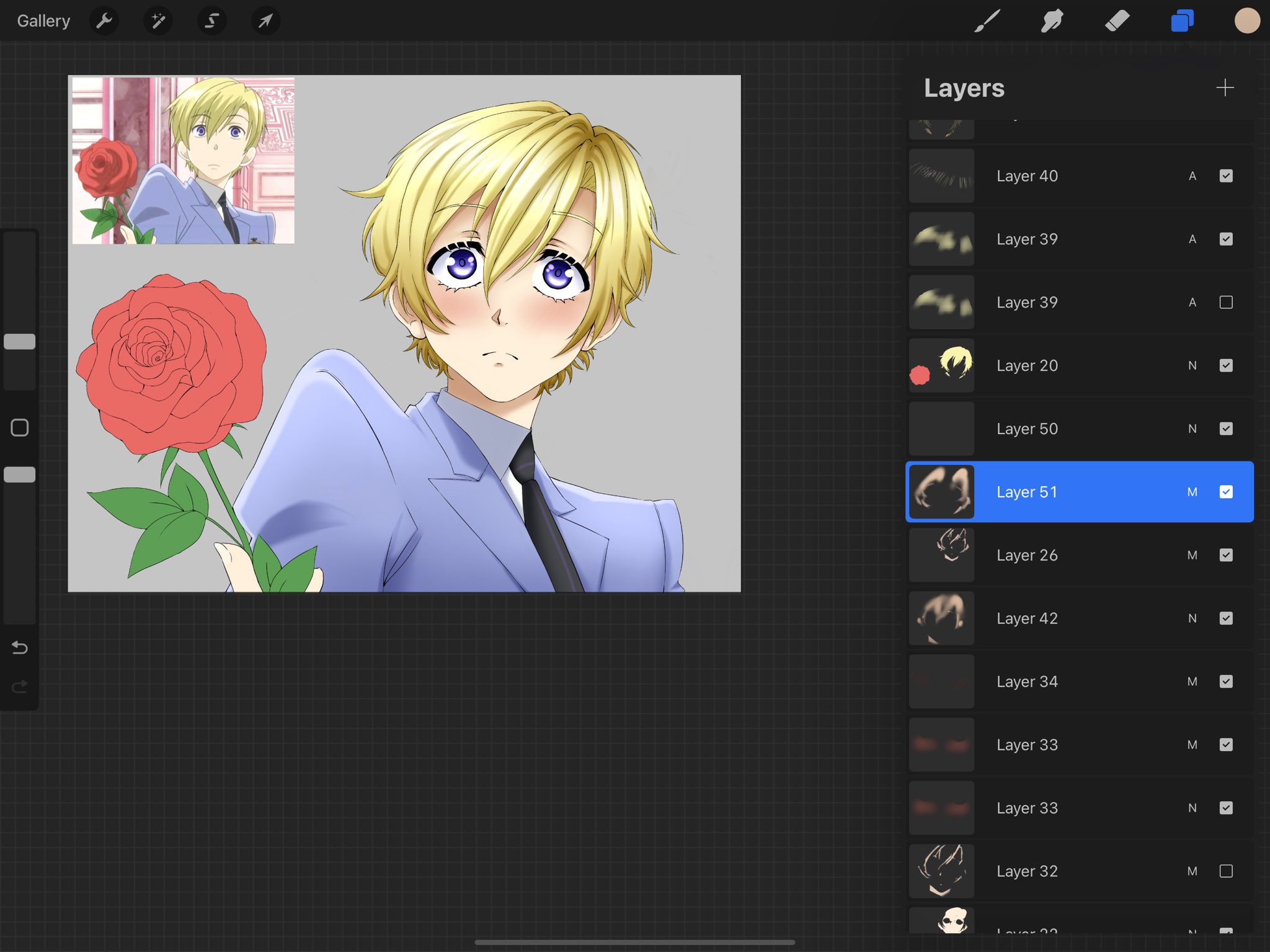This screenshot has height=952, width=1270.
Task: Return to the Gallery
Action: tap(43, 21)
